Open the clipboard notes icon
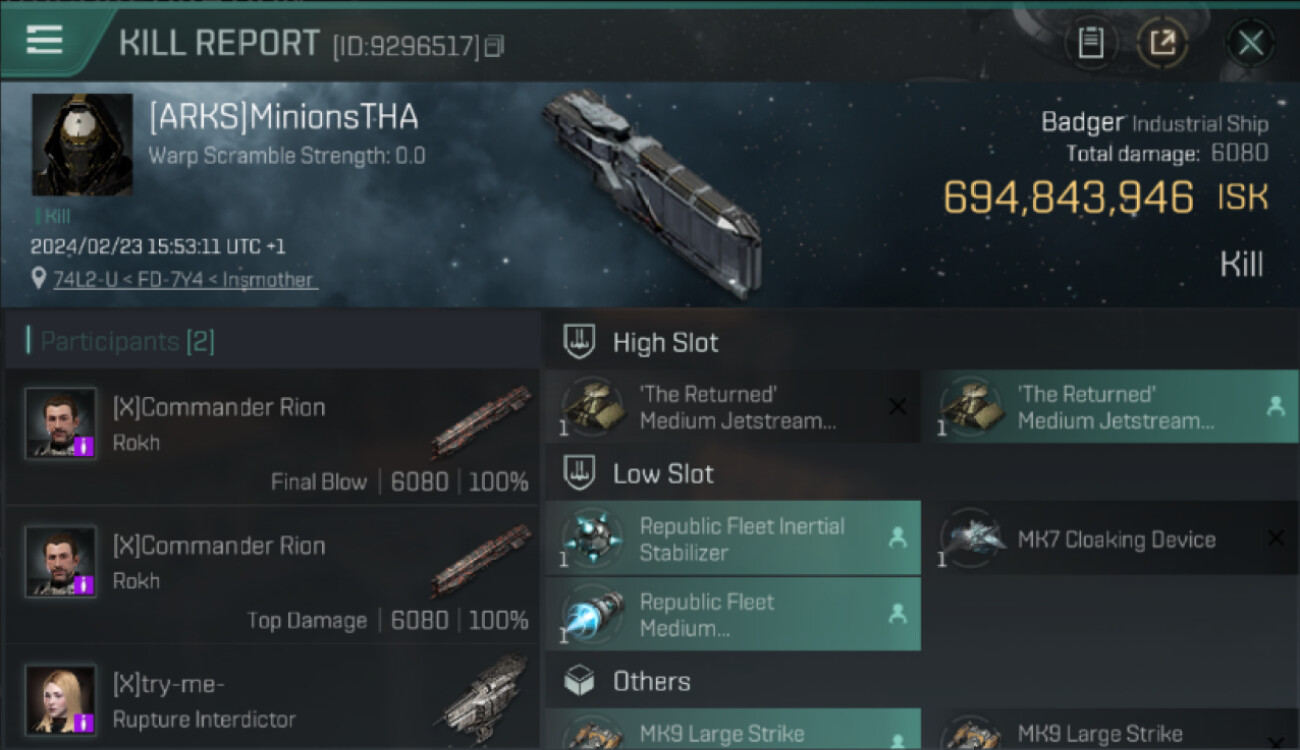This screenshot has height=750, width=1300. click(x=1090, y=43)
